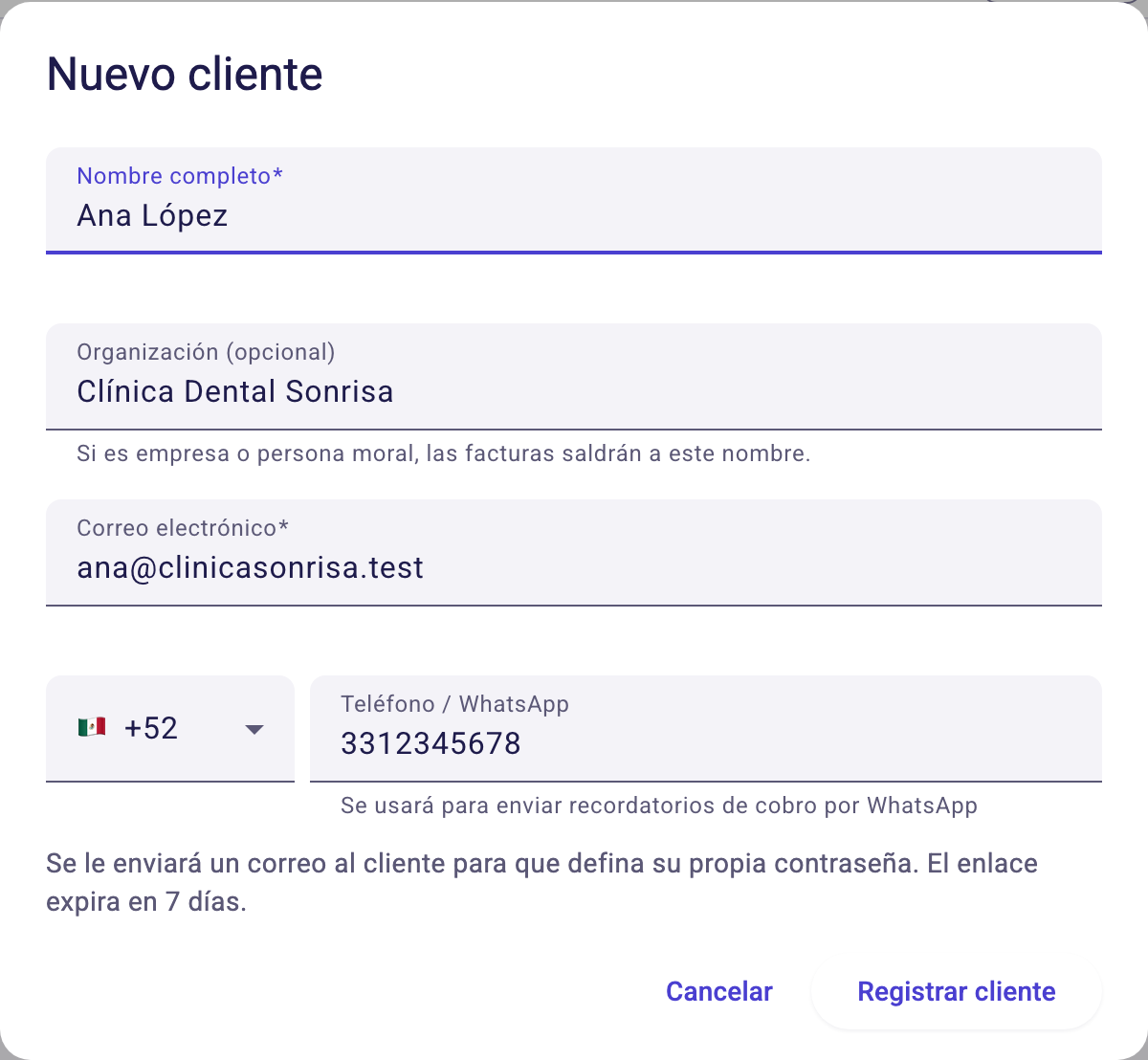
Task: Open the +52 country code dropdown
Action: coord(170,729)
